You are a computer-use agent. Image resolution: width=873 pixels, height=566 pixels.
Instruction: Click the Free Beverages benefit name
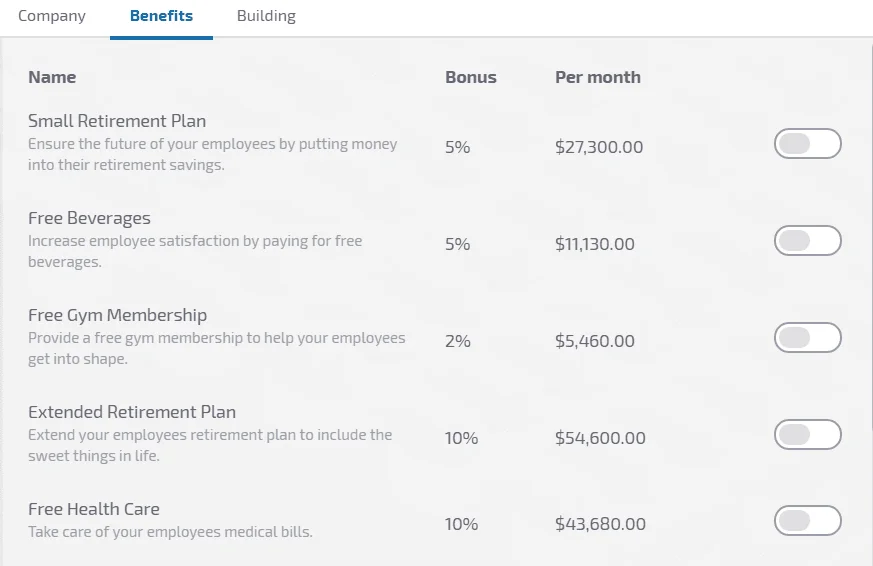(x=89, y=218)
